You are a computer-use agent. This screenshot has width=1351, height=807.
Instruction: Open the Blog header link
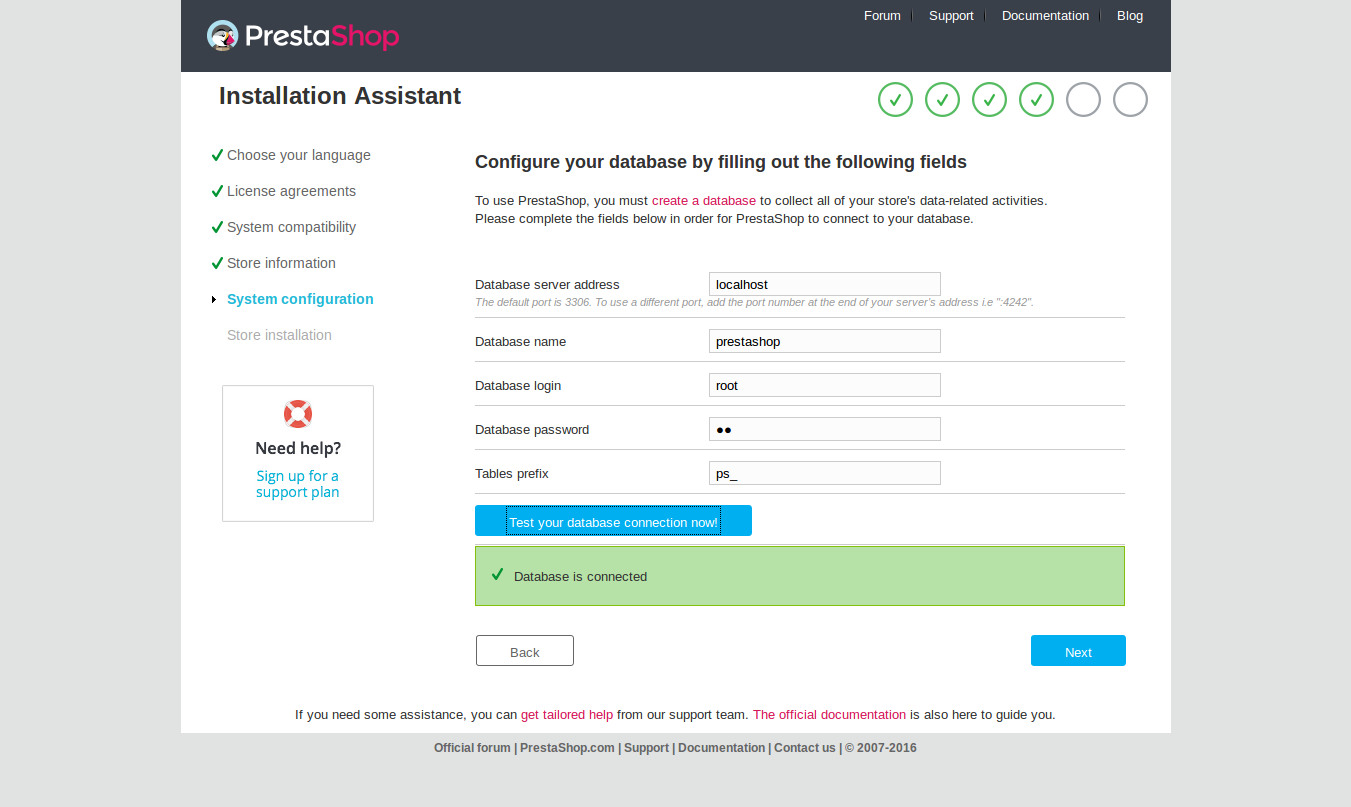pyautogui.click(x=1130, y=16)
